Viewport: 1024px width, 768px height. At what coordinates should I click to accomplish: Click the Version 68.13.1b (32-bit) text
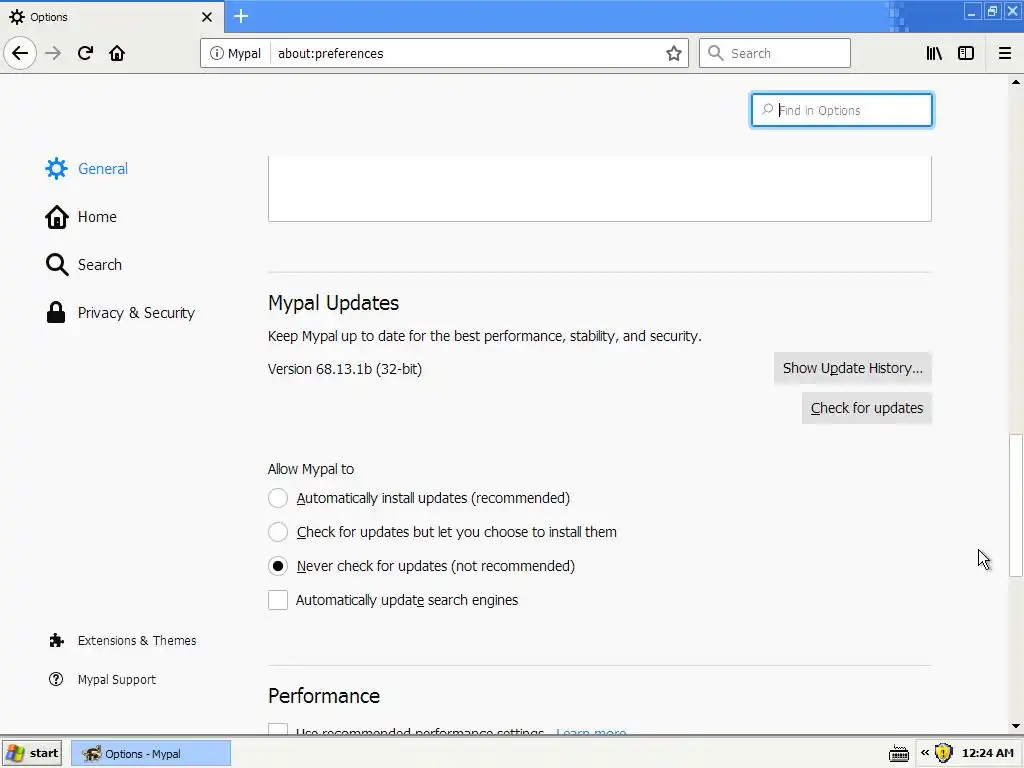345,369
